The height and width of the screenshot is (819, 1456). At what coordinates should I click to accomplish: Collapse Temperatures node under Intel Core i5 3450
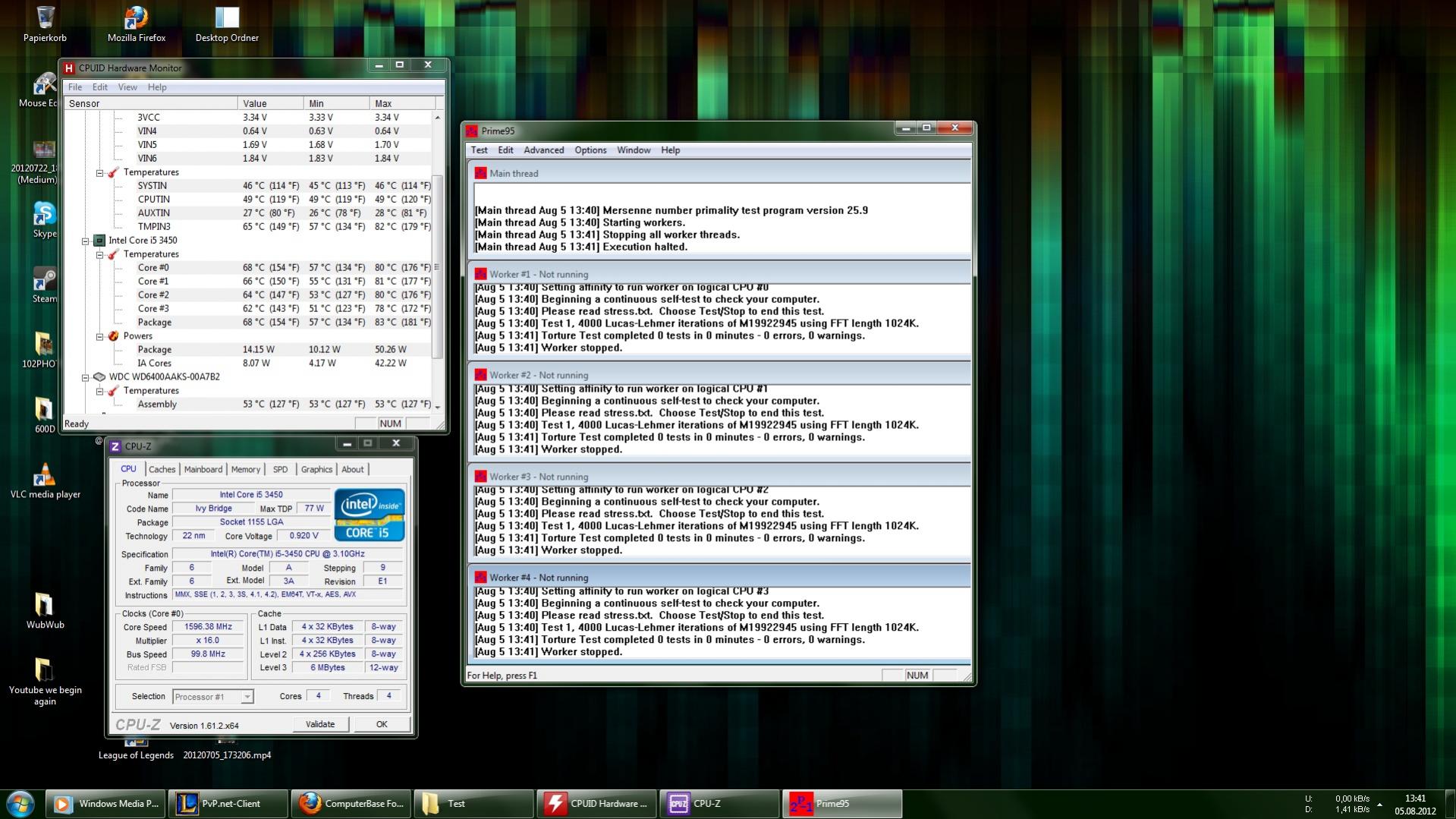pos(99,254)
